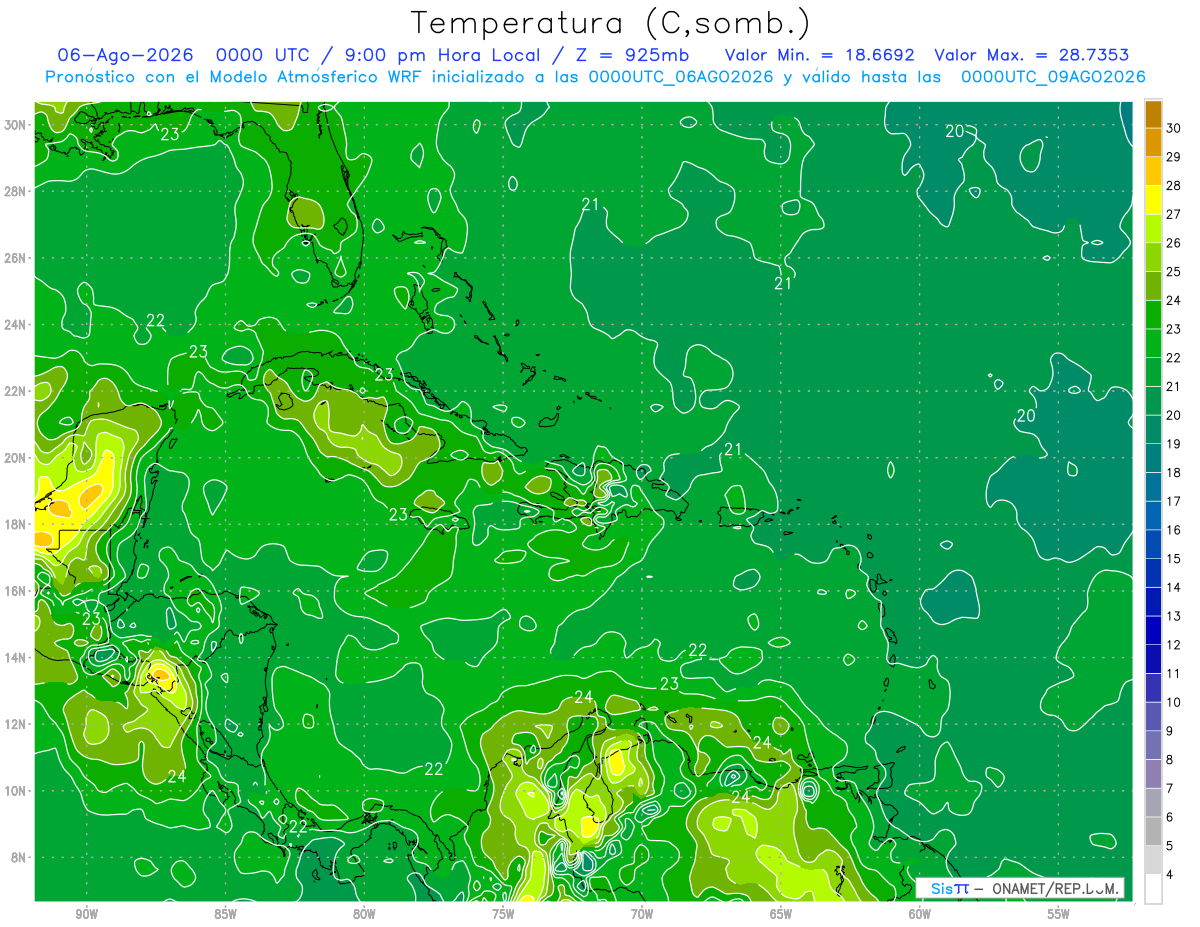Click the legend scale number 15
The height and width of the screenshot is (927, 1200).
(x=1174, y=559)
